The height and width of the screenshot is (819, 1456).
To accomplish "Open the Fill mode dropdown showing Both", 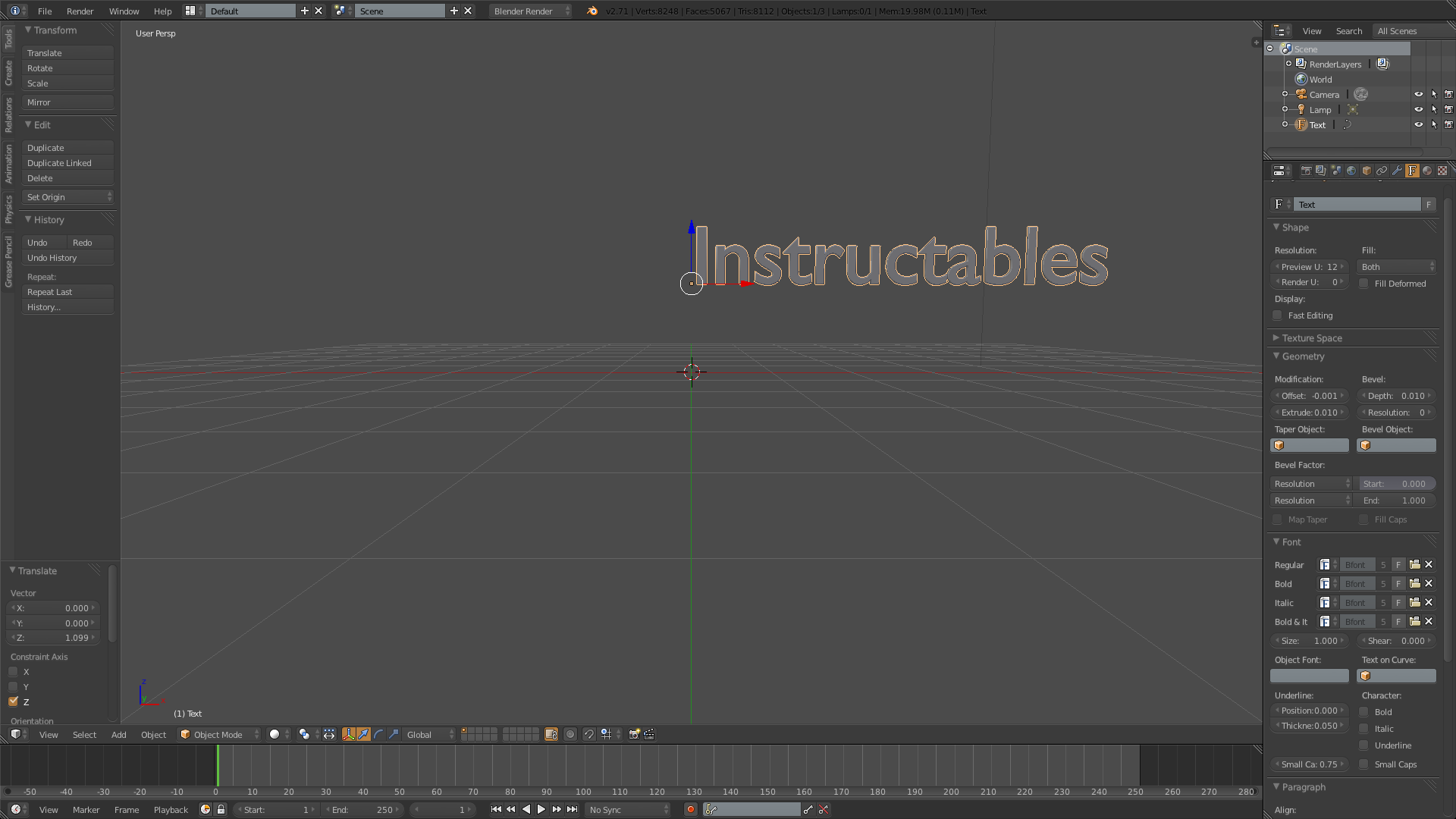I will pyautogui.click(x=1395, y=266).
